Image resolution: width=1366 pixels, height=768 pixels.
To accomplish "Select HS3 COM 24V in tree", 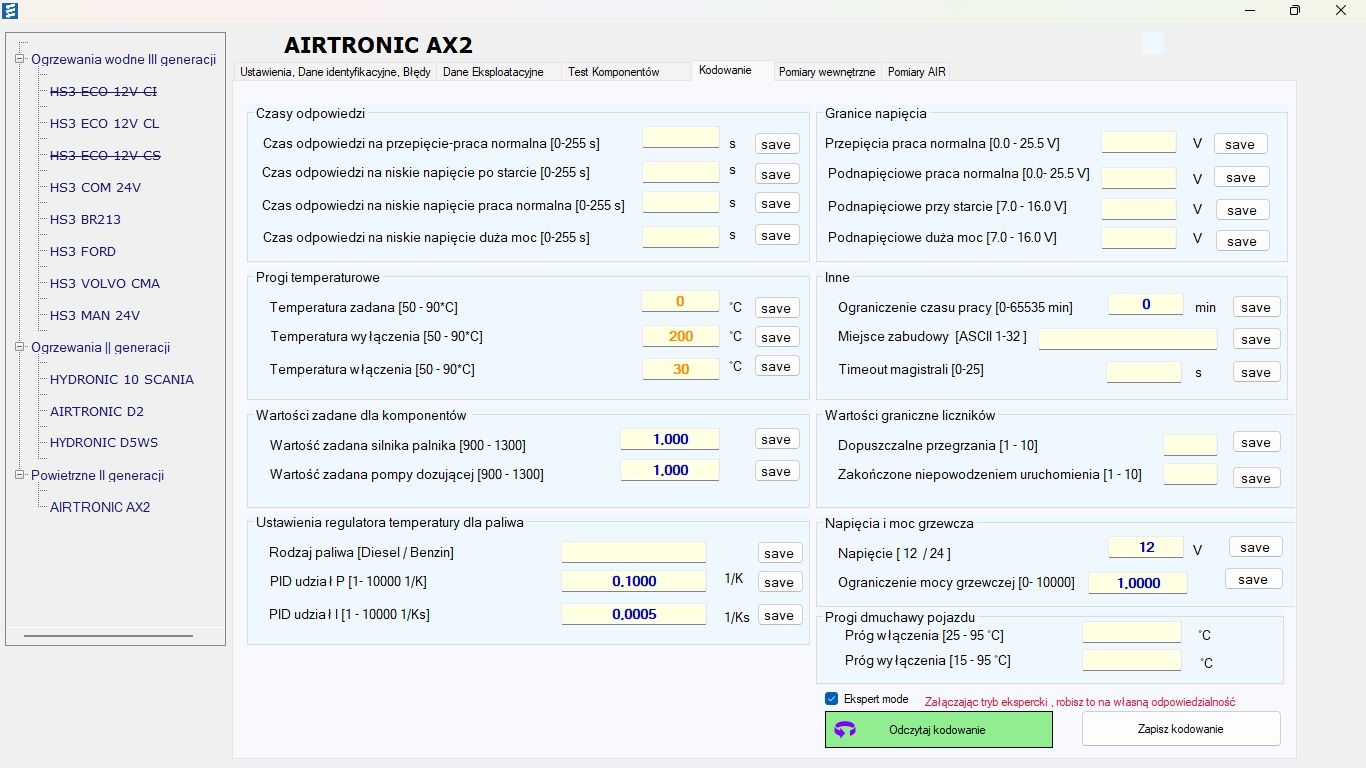I will 96,187.
